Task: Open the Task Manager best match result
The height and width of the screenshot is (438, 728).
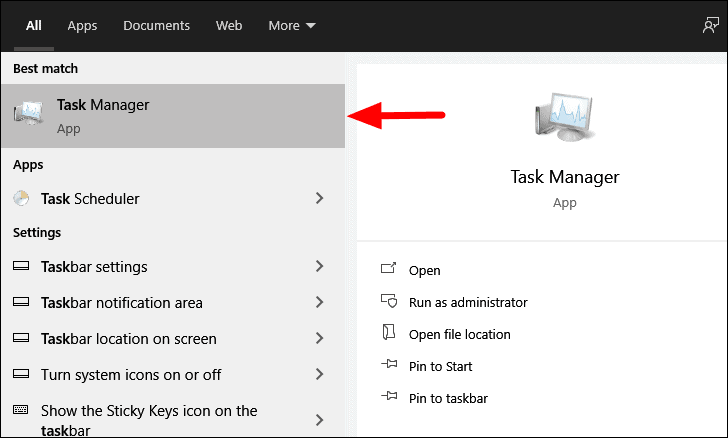Action: pyautogui.click(x=173, y=116)
